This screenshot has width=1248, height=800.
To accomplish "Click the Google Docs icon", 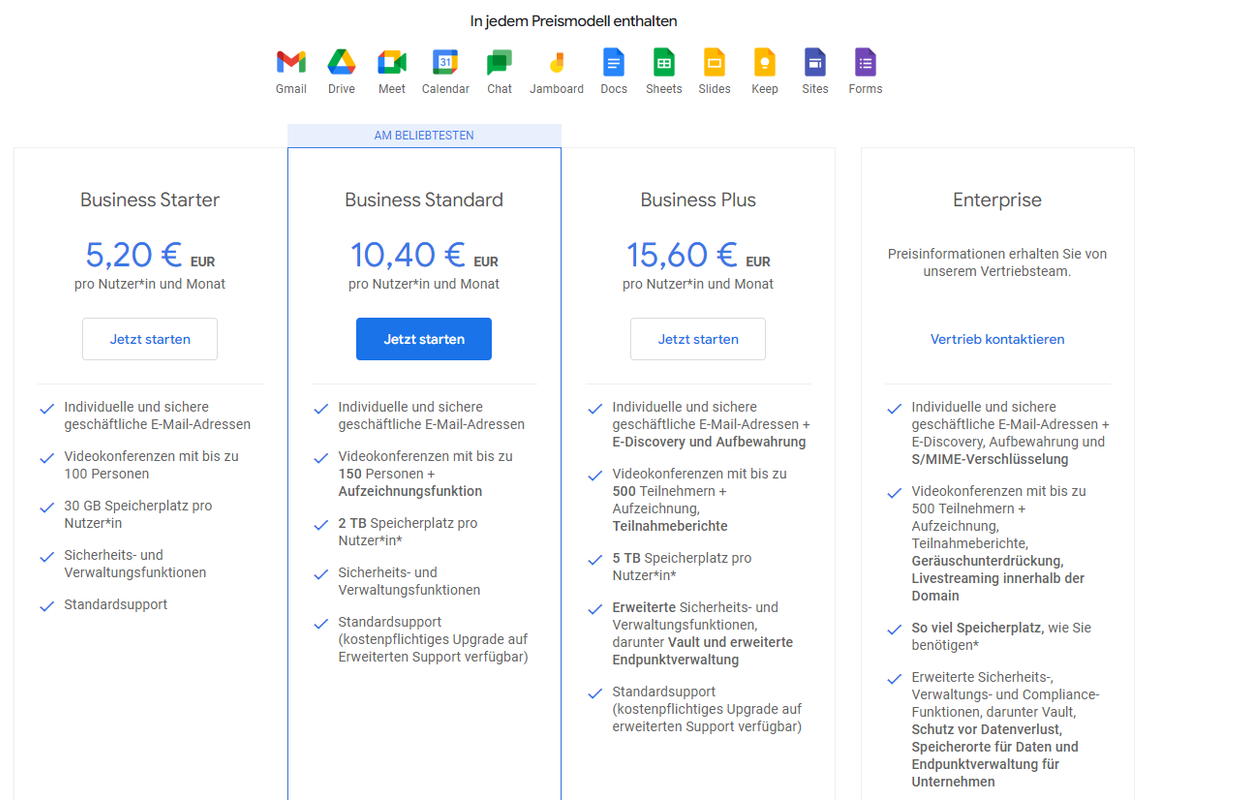I will click(614, 62).
